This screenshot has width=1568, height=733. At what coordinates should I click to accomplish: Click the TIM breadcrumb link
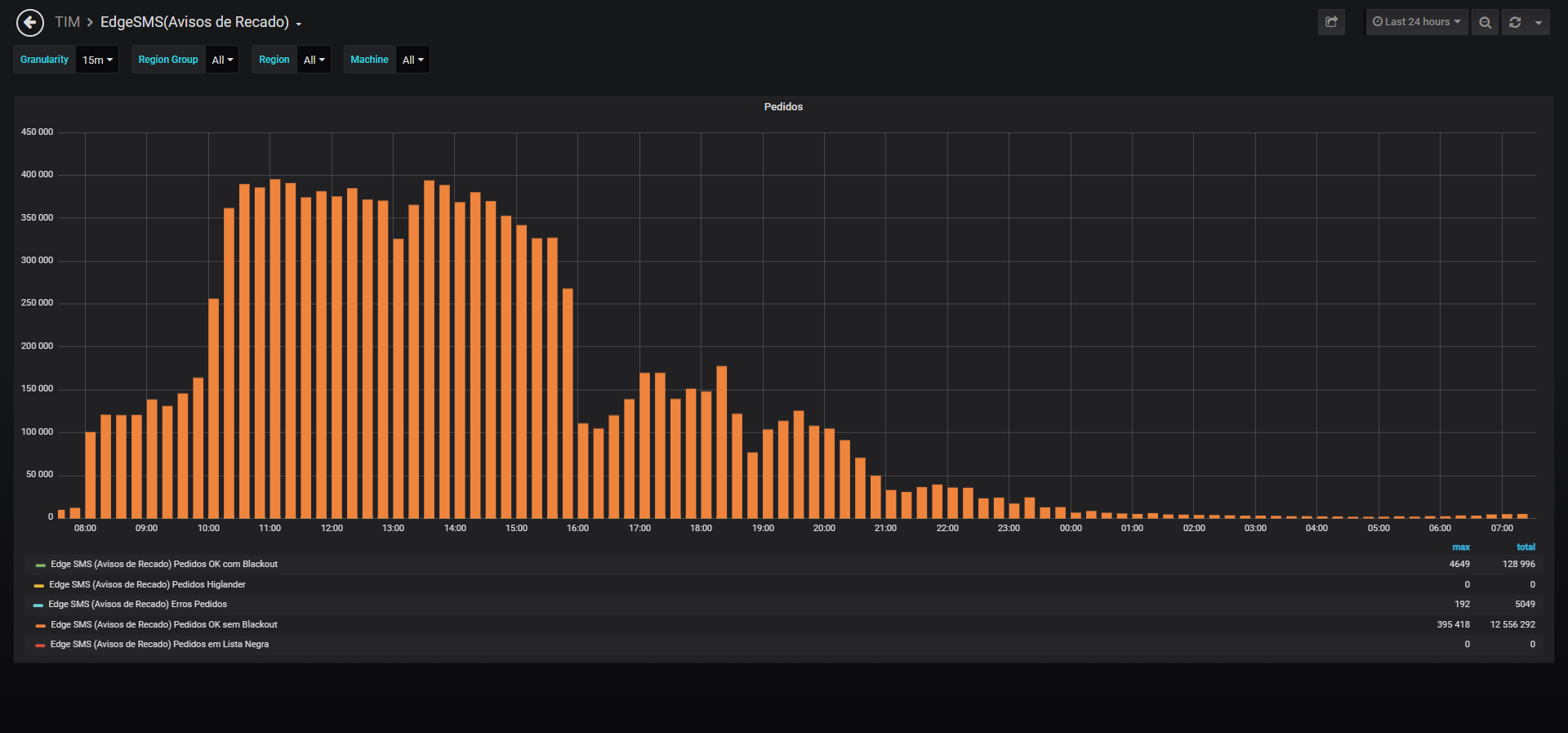click(67, 22)
